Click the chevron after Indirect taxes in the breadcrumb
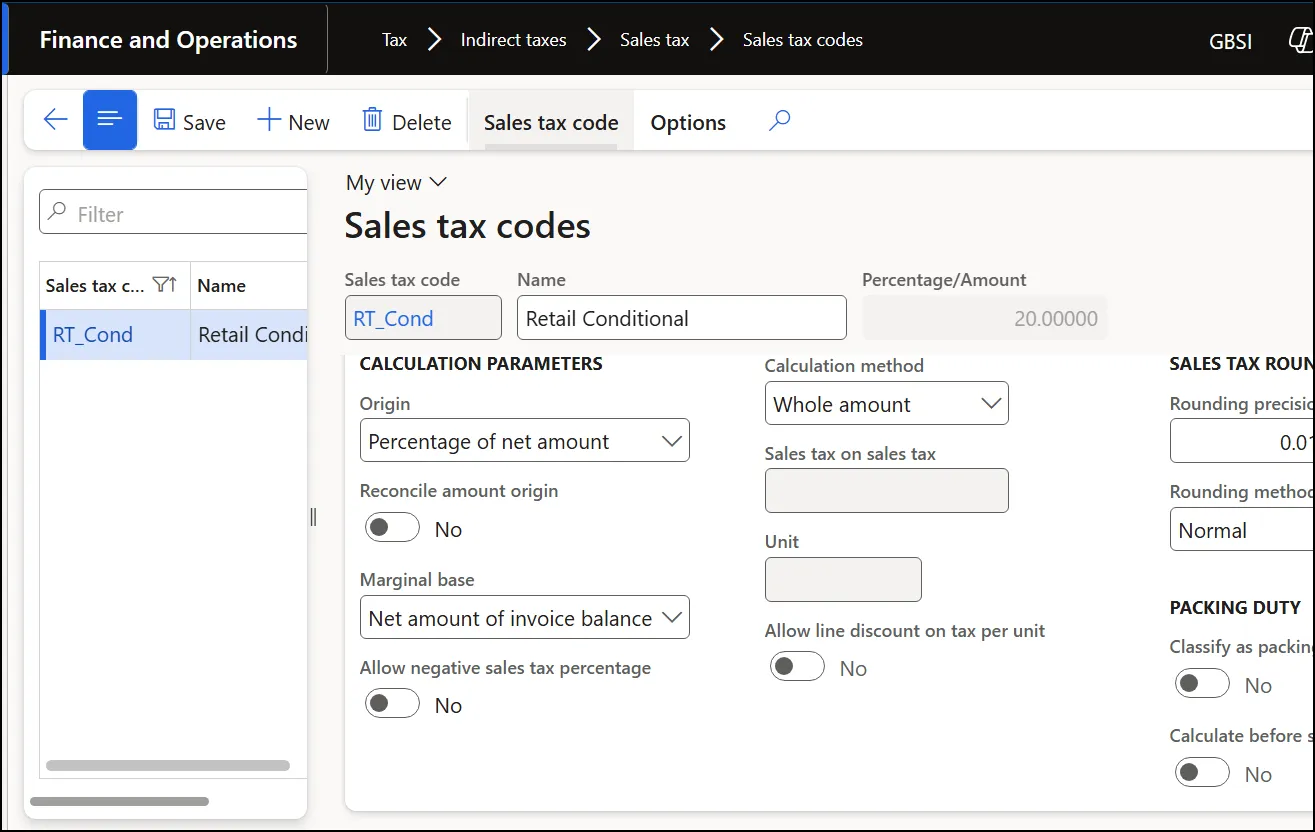The height and width of the screenshot is (832, 1315). [x=594, y=40]
